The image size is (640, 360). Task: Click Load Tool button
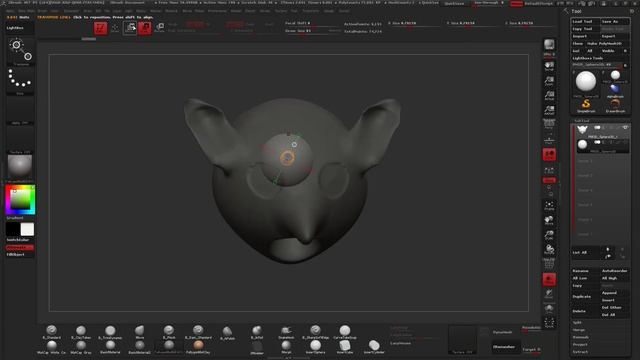pos(585,21)
